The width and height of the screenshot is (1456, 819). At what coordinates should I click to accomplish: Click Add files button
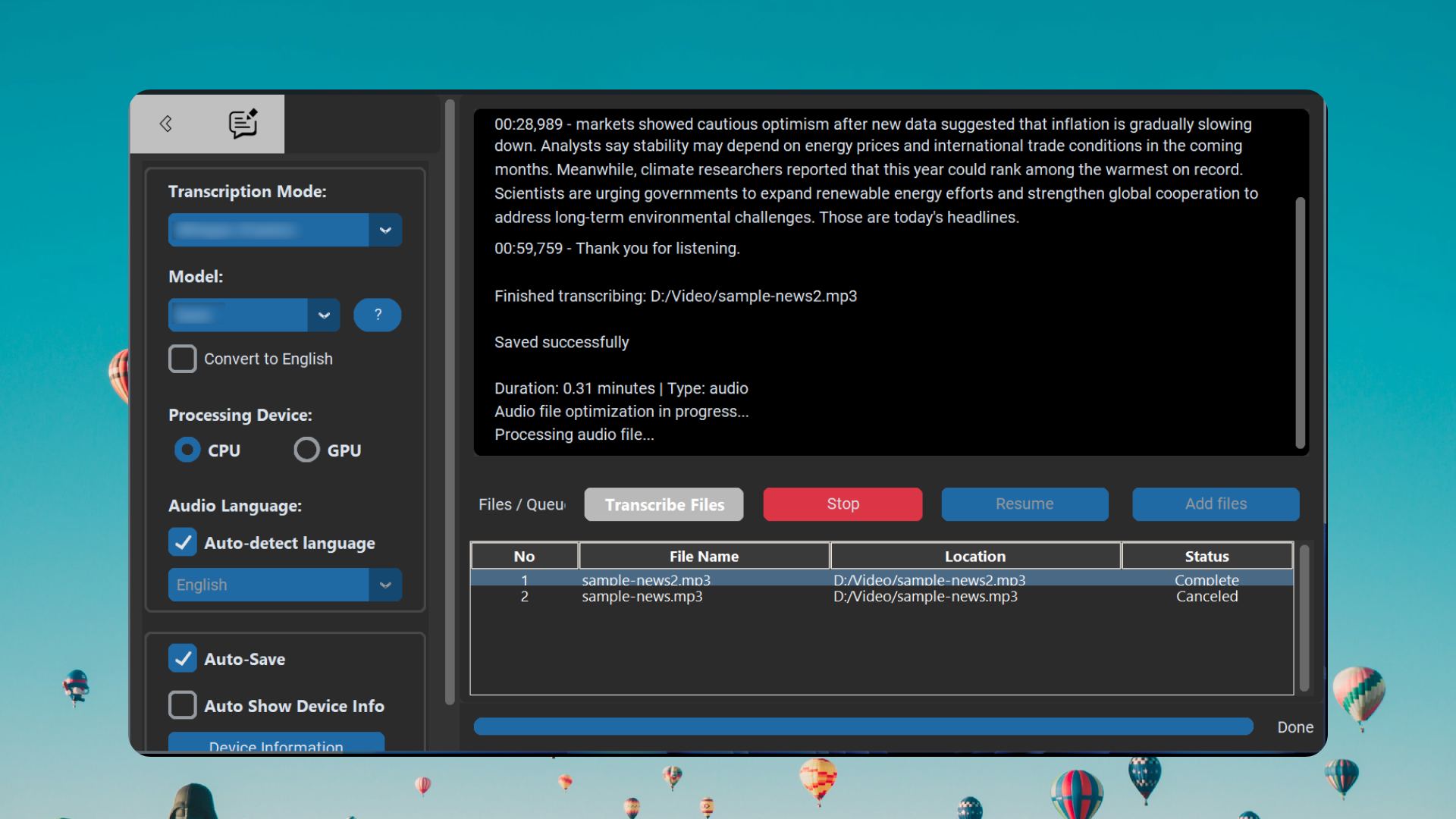pyautogui.click(x=1215, y=504)
